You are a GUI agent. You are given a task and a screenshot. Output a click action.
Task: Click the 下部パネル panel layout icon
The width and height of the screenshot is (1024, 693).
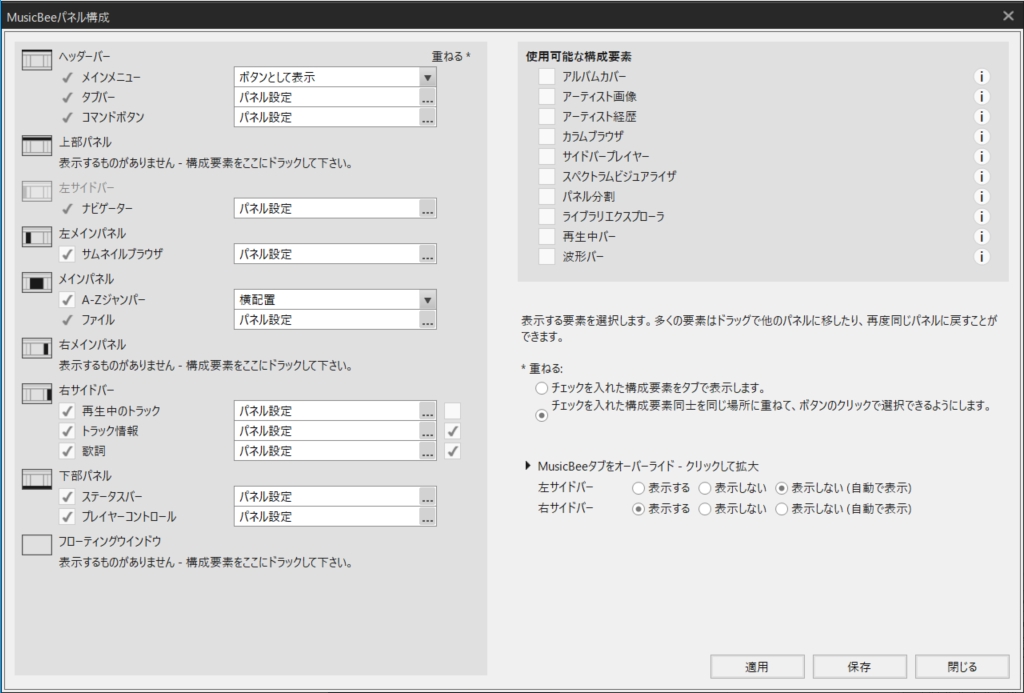click(38, 478)
